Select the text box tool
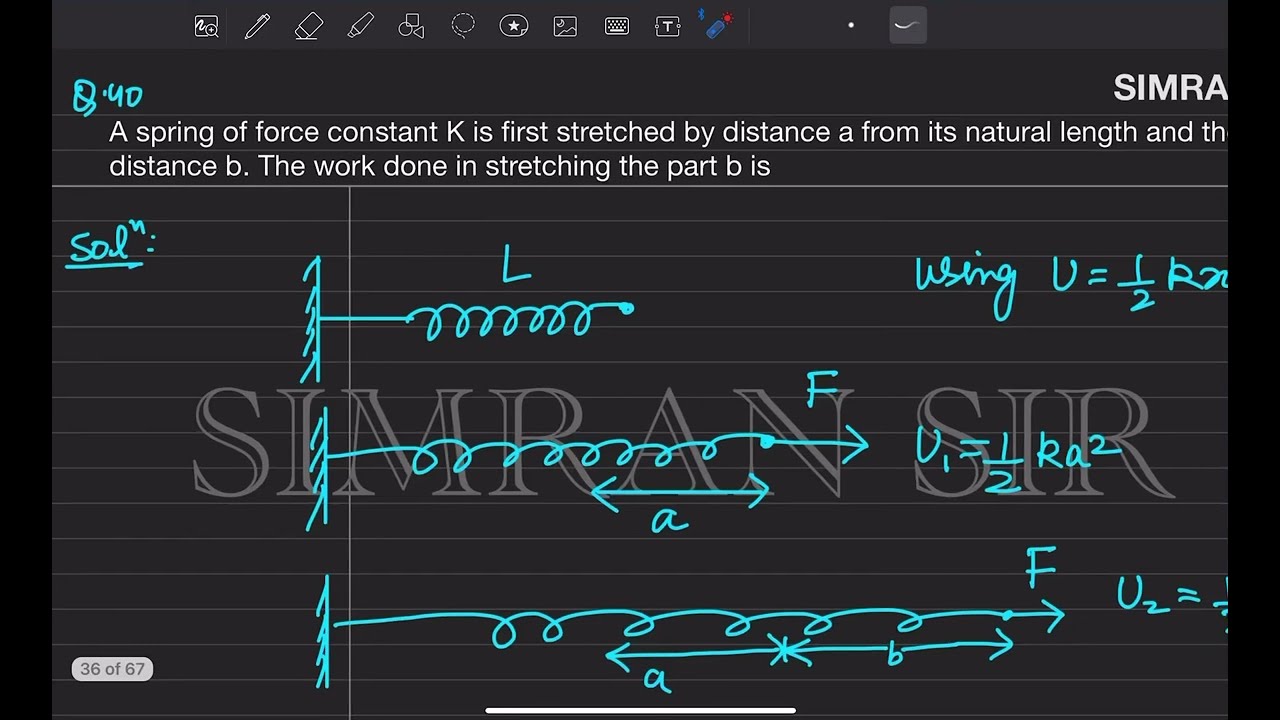This screenshot has width=1280, height=720. pyautogui.click(x=668, y=27)
